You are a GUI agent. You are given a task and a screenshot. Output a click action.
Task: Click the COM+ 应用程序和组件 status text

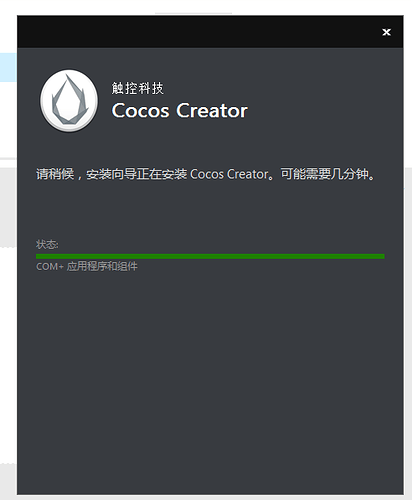87,266
